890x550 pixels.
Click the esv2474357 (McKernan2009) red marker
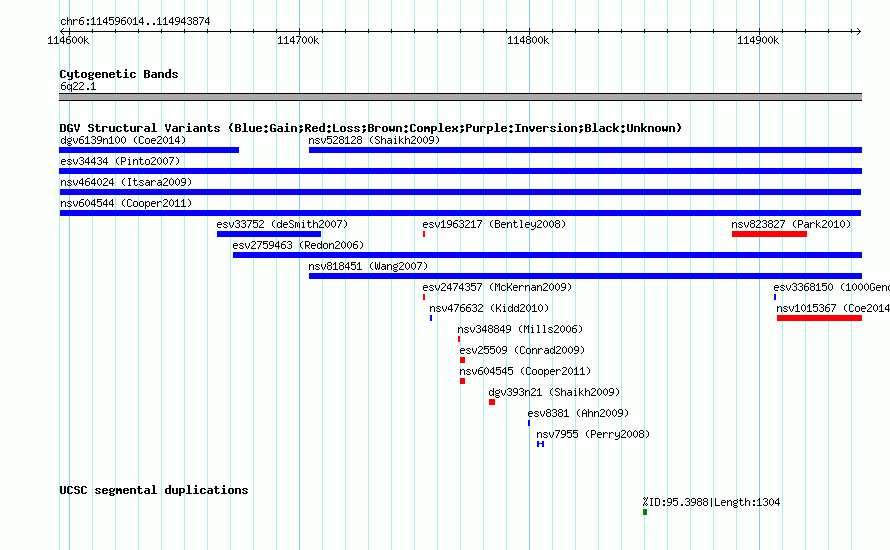424,297
